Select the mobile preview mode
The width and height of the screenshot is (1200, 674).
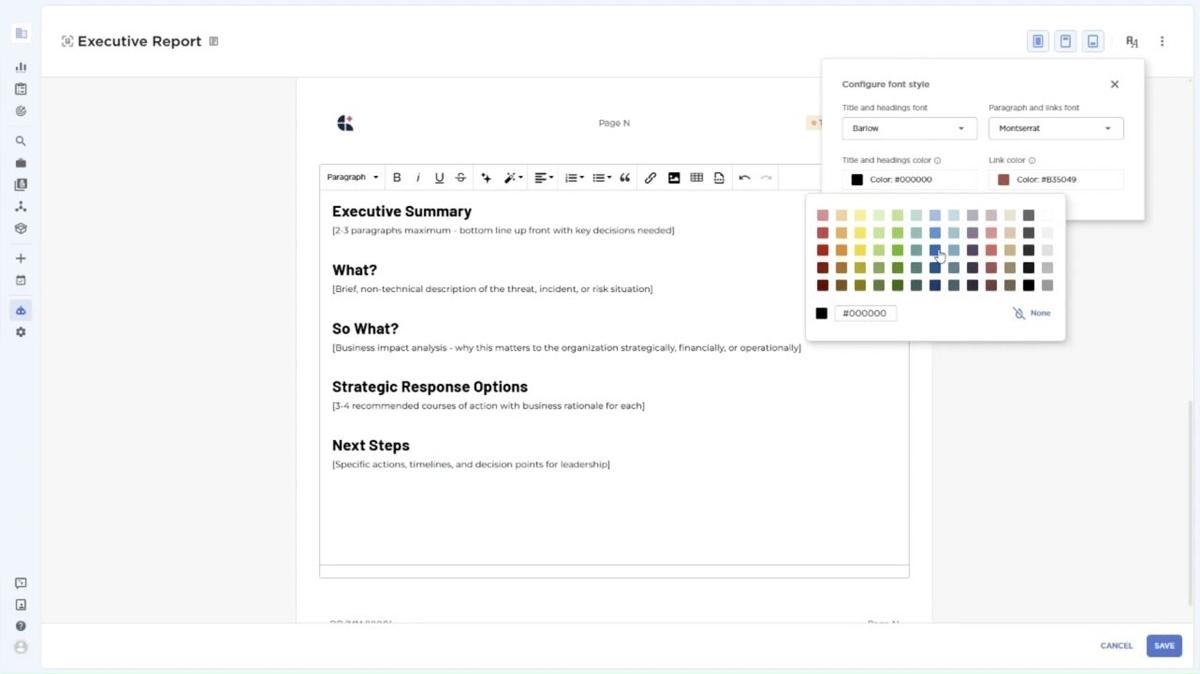tap(1092, 40)
